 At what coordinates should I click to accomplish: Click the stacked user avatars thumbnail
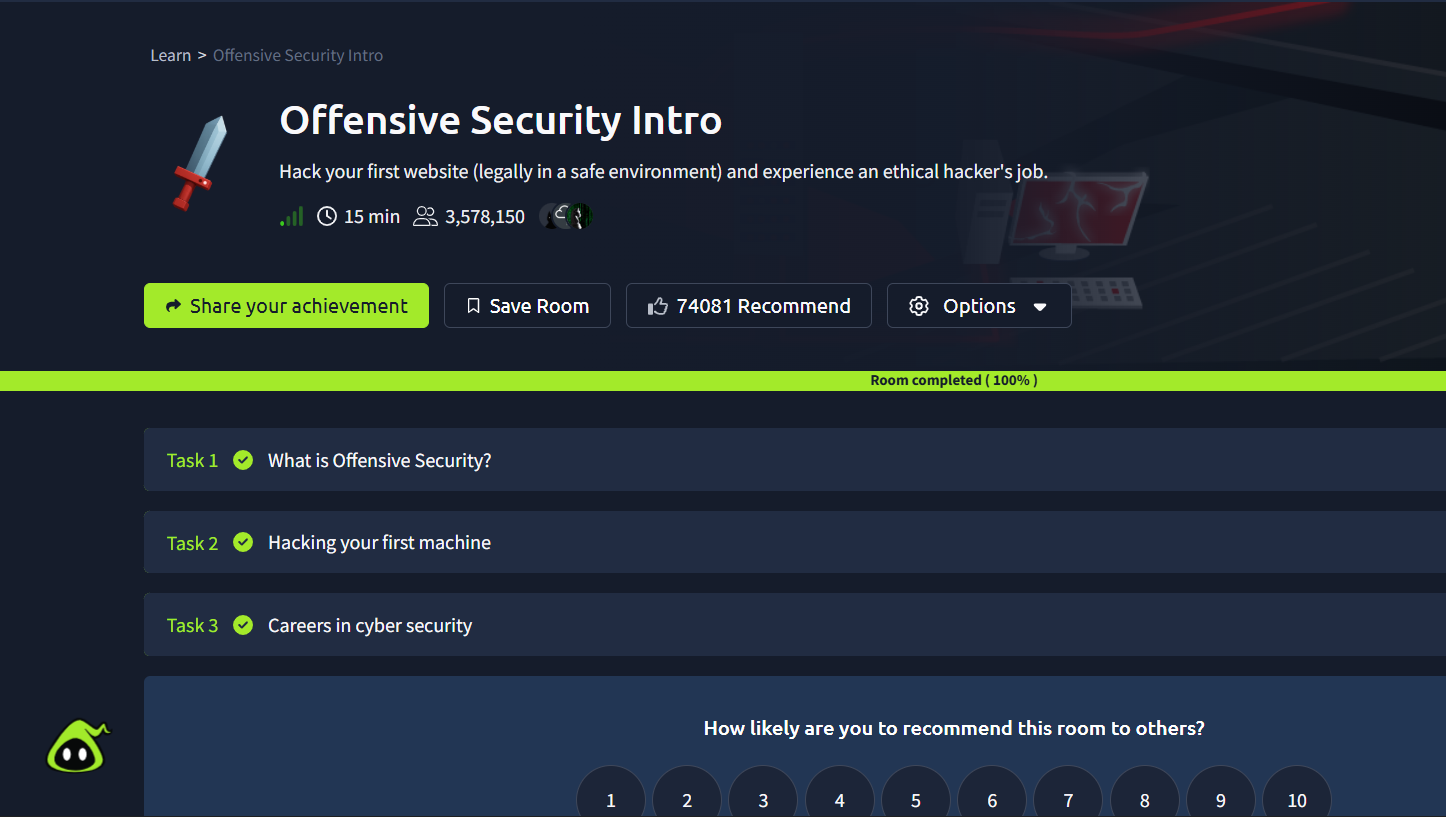(x=566, y=215)
